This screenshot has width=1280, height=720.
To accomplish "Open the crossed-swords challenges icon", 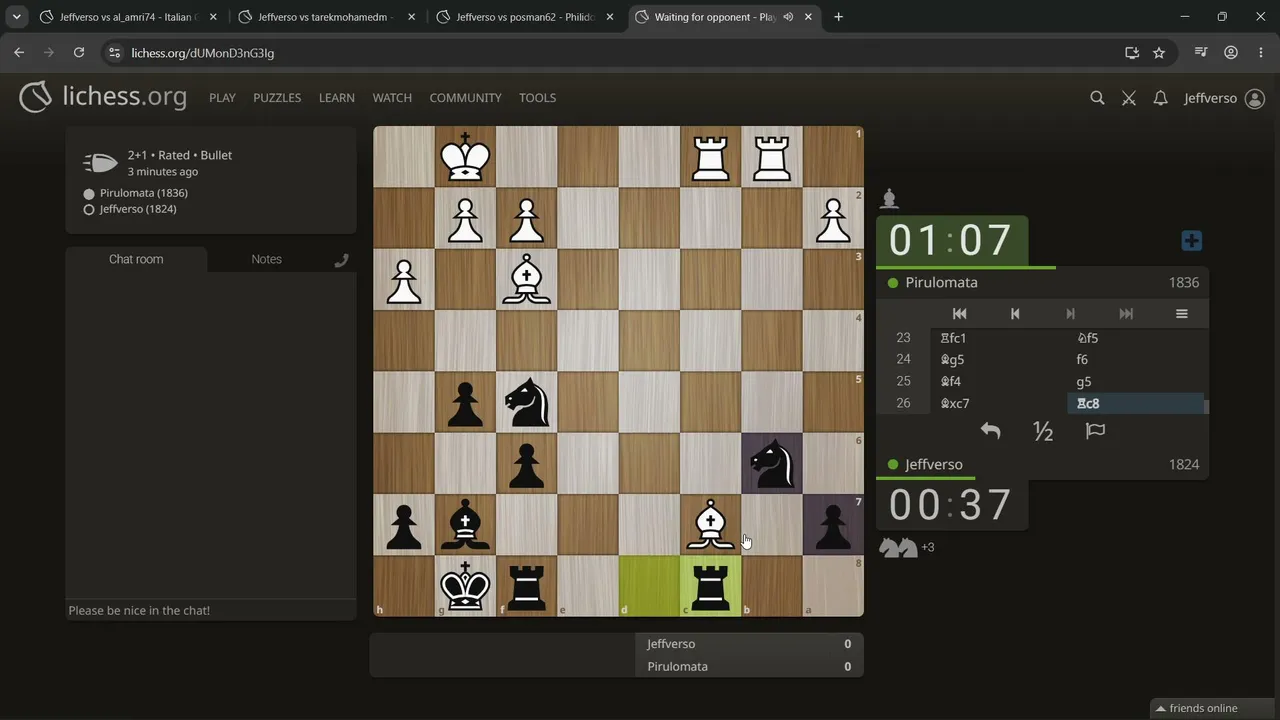I will 1129,98.
